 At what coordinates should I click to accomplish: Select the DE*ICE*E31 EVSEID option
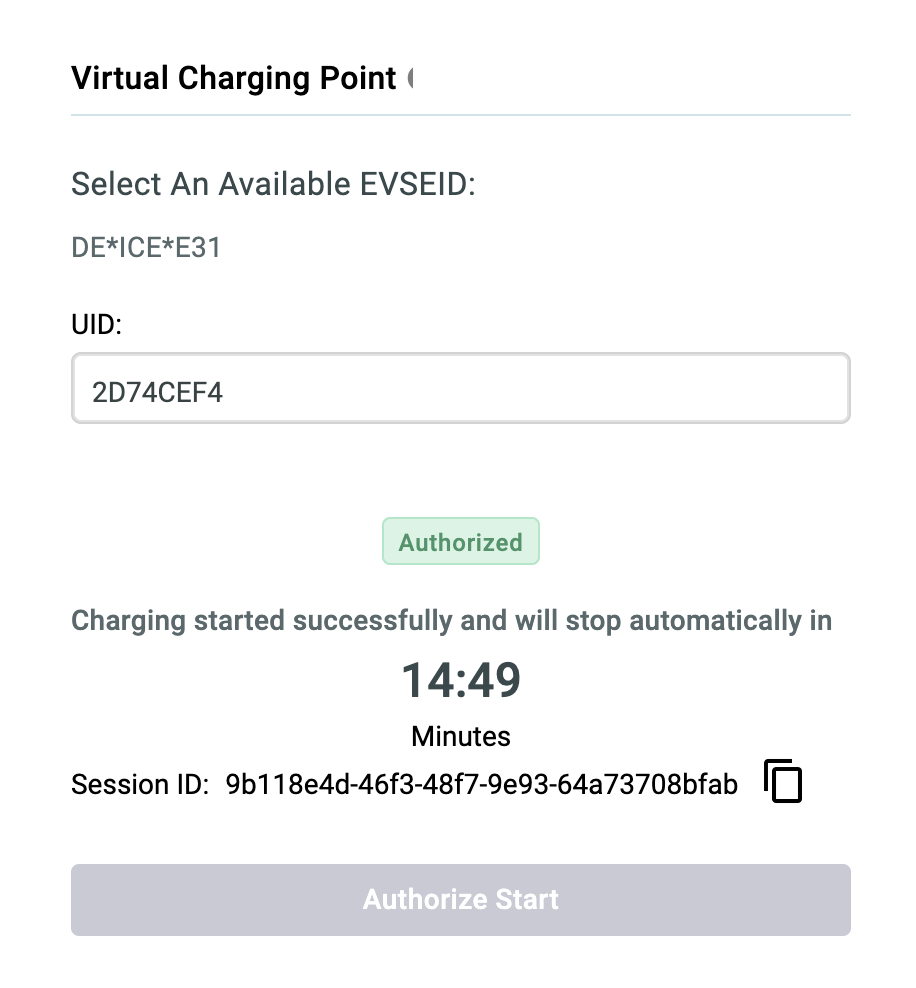tap(146, 248)
